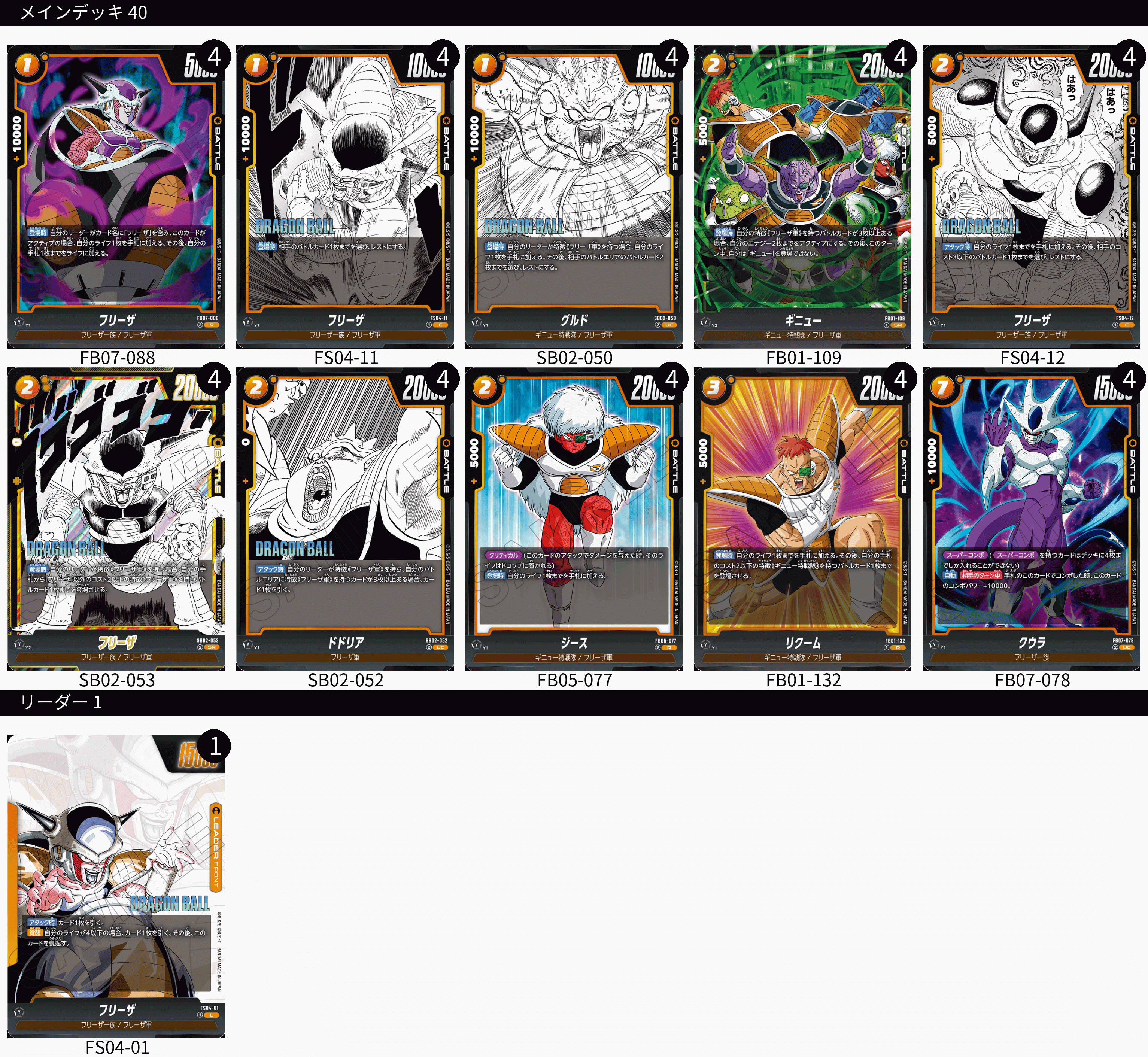Select the FS04-12 Frieza card

pos(1031,196)
